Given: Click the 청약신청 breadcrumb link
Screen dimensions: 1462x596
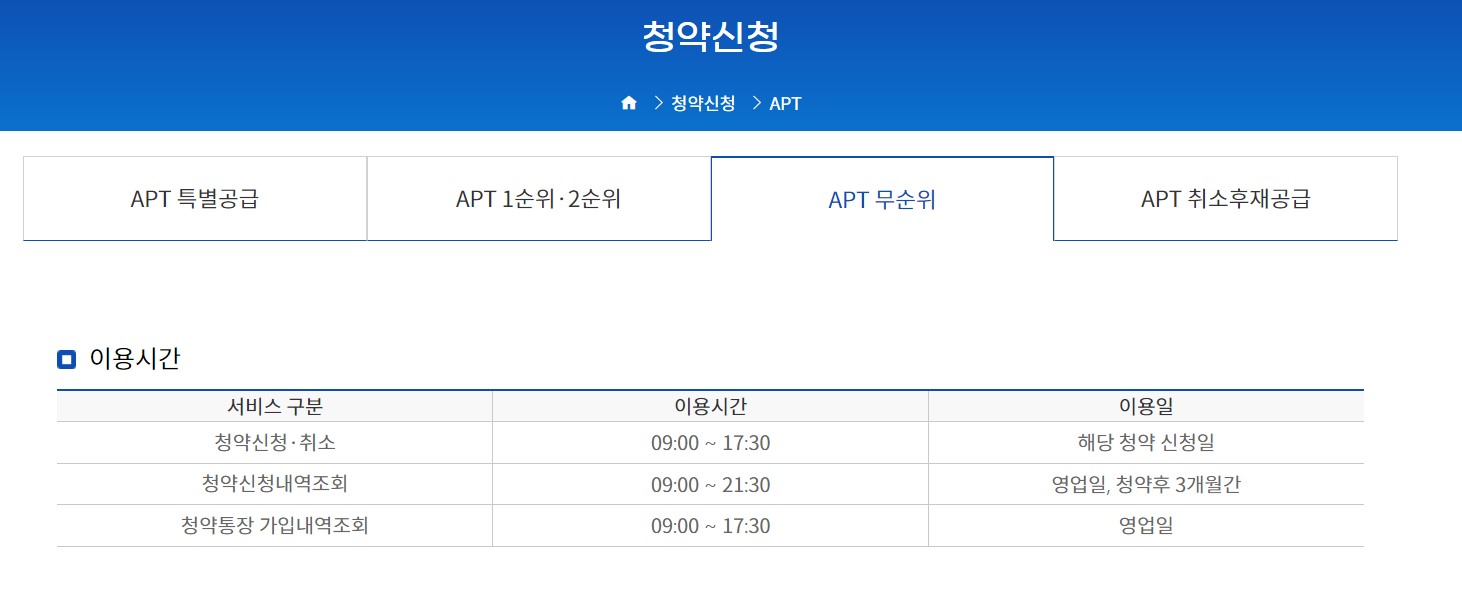Looking at the screenshot, I should (704, 102).
